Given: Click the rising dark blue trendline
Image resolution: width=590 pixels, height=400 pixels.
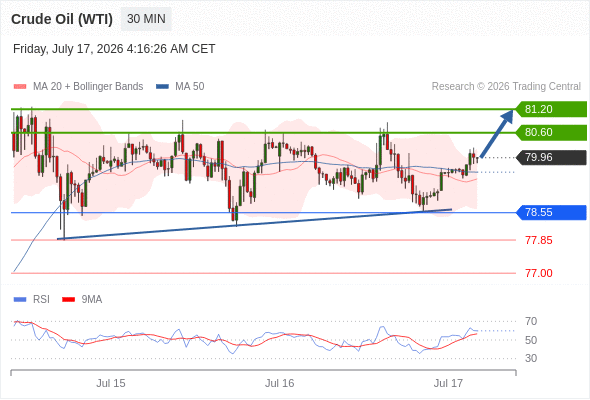Looking at the screenshot, I should pyautogui.click(x=254, y=224).
